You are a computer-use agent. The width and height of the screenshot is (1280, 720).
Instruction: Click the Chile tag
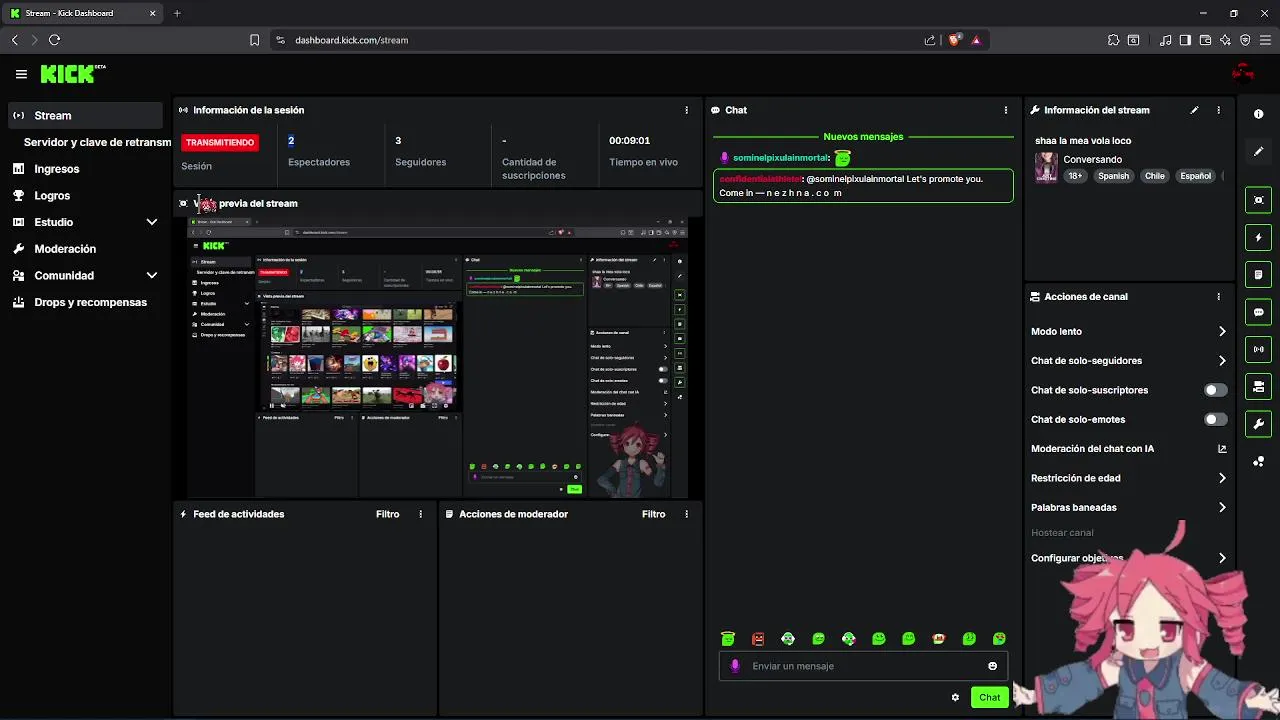pos(1155,176)
